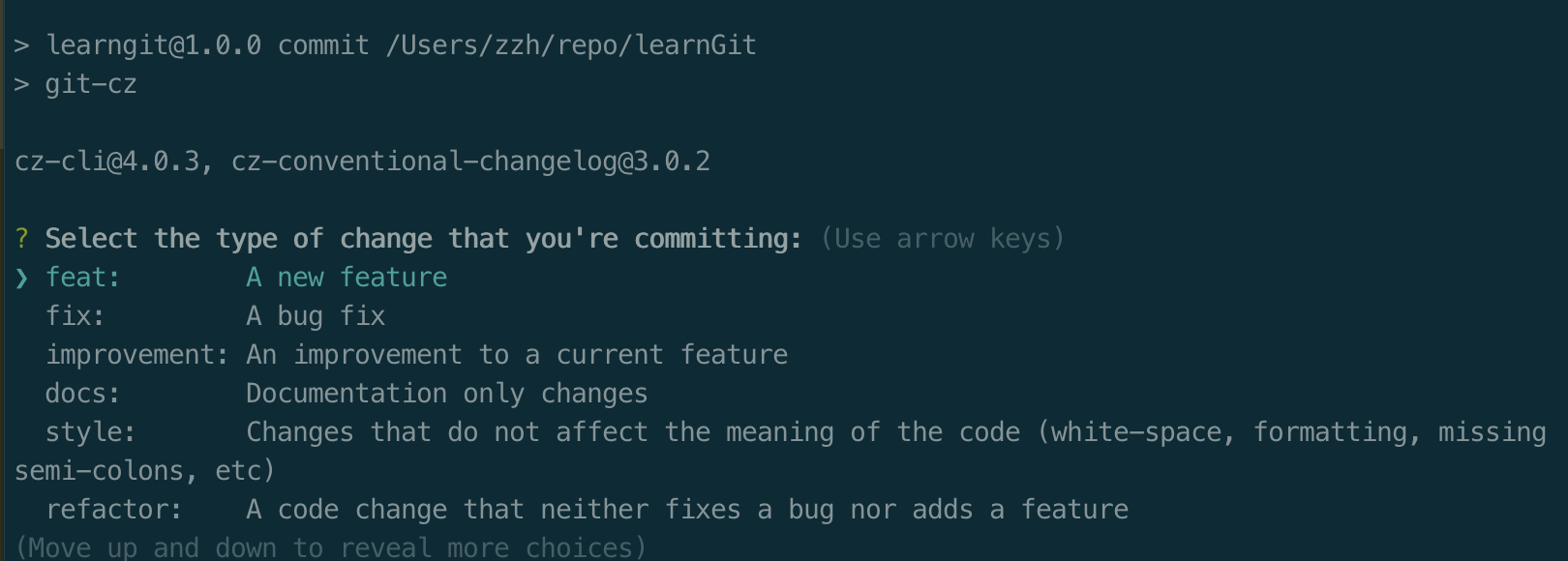The width and height of the screenshot is (1568, 561).
Task: Click the wrapped "semi-colons, etc)" line
Action: point(145,471)
